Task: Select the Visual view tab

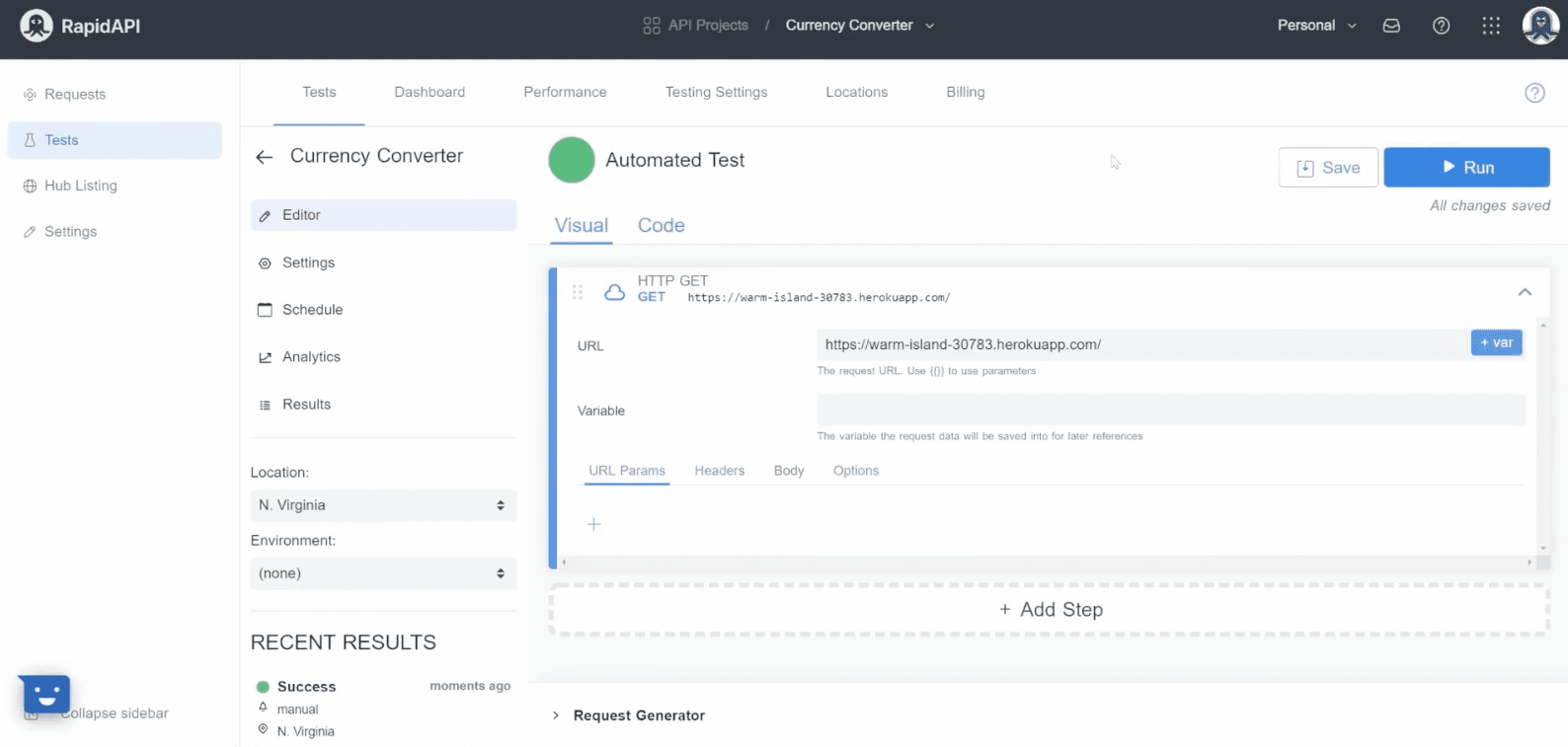Action: pyautogui.click(x=581, y=225)
